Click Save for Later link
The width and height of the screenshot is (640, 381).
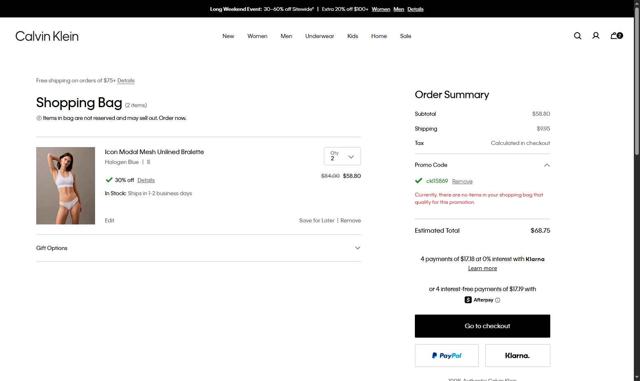(316, 221)
